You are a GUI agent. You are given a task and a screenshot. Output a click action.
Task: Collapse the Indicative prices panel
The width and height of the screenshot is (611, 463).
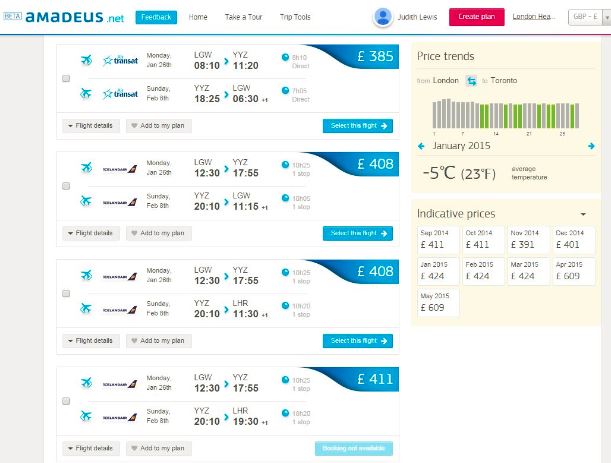click(x=583, y=214)
